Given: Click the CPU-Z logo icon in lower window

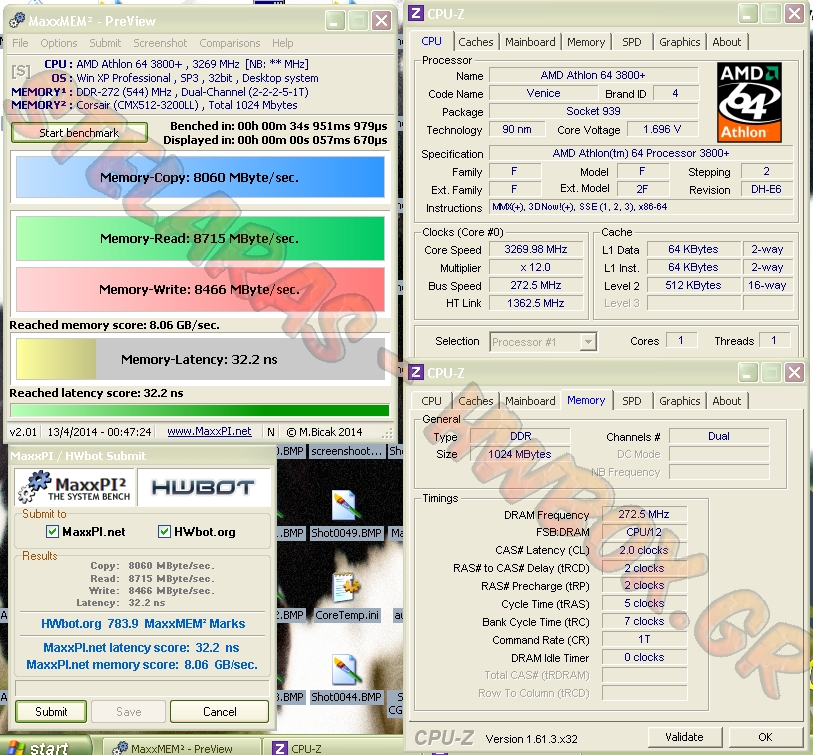Looking at the screenshot, I should click(x=415, y=372).
